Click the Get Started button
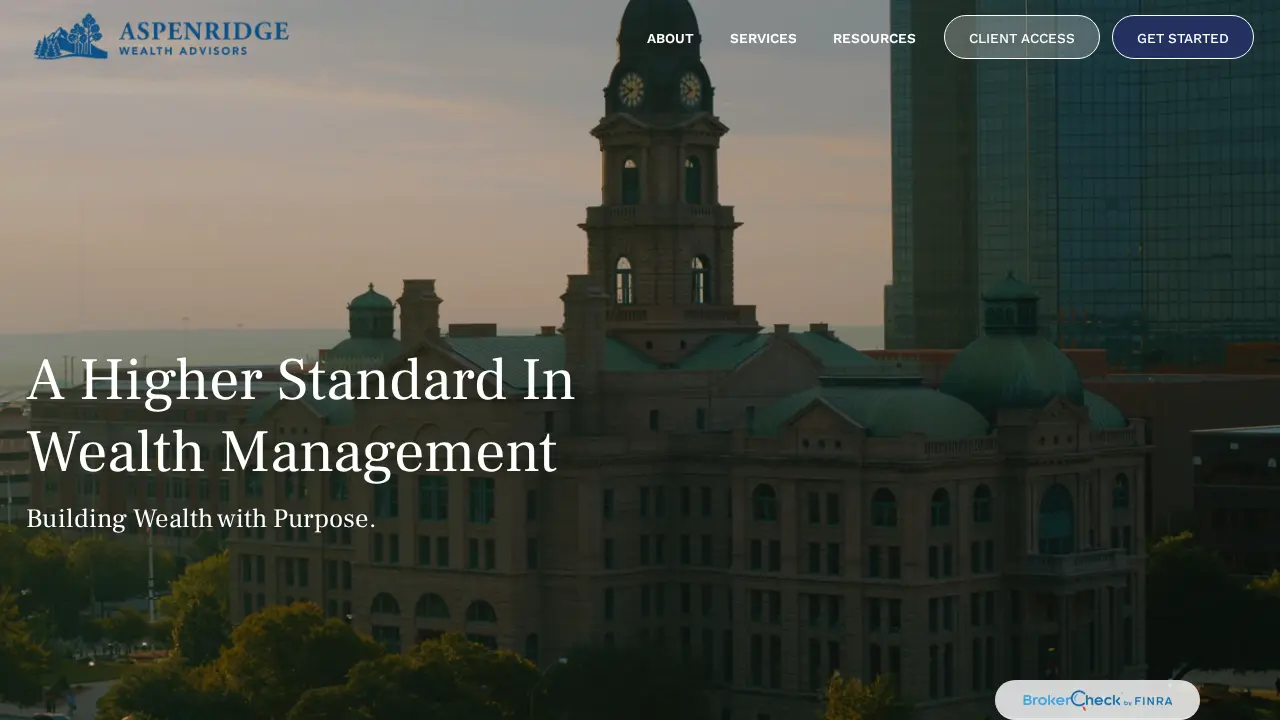1280x720 pixels. coord(1183,37)
